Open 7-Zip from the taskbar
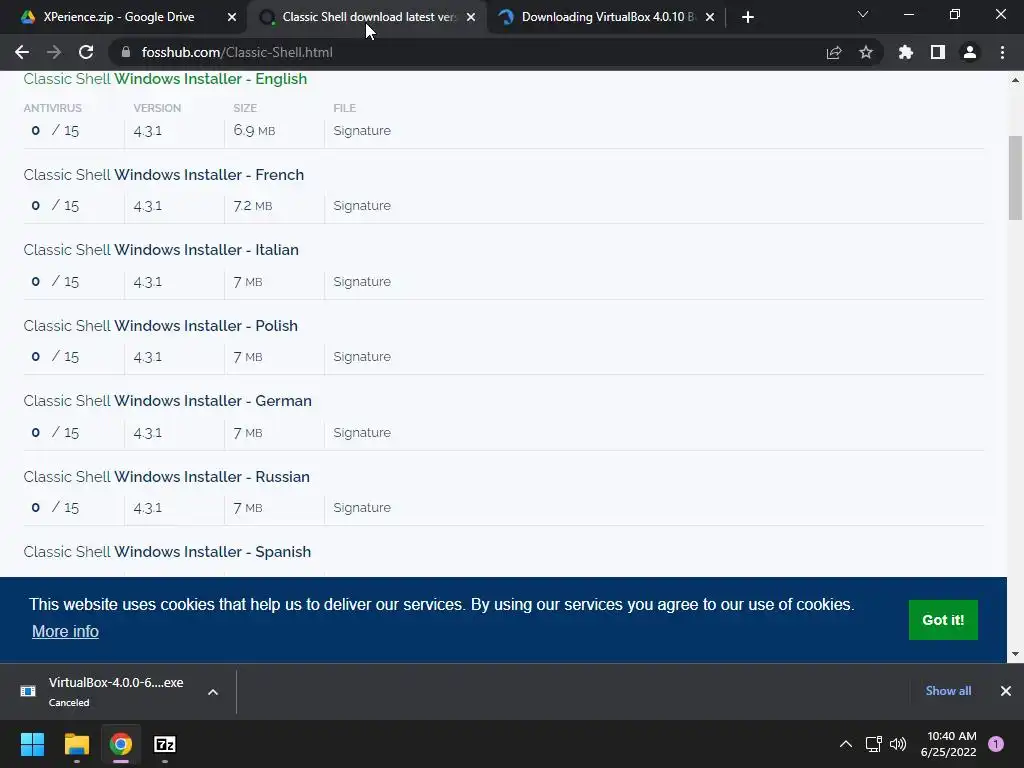The width and height of the screenshot is (1024, 768). (165, 744)
